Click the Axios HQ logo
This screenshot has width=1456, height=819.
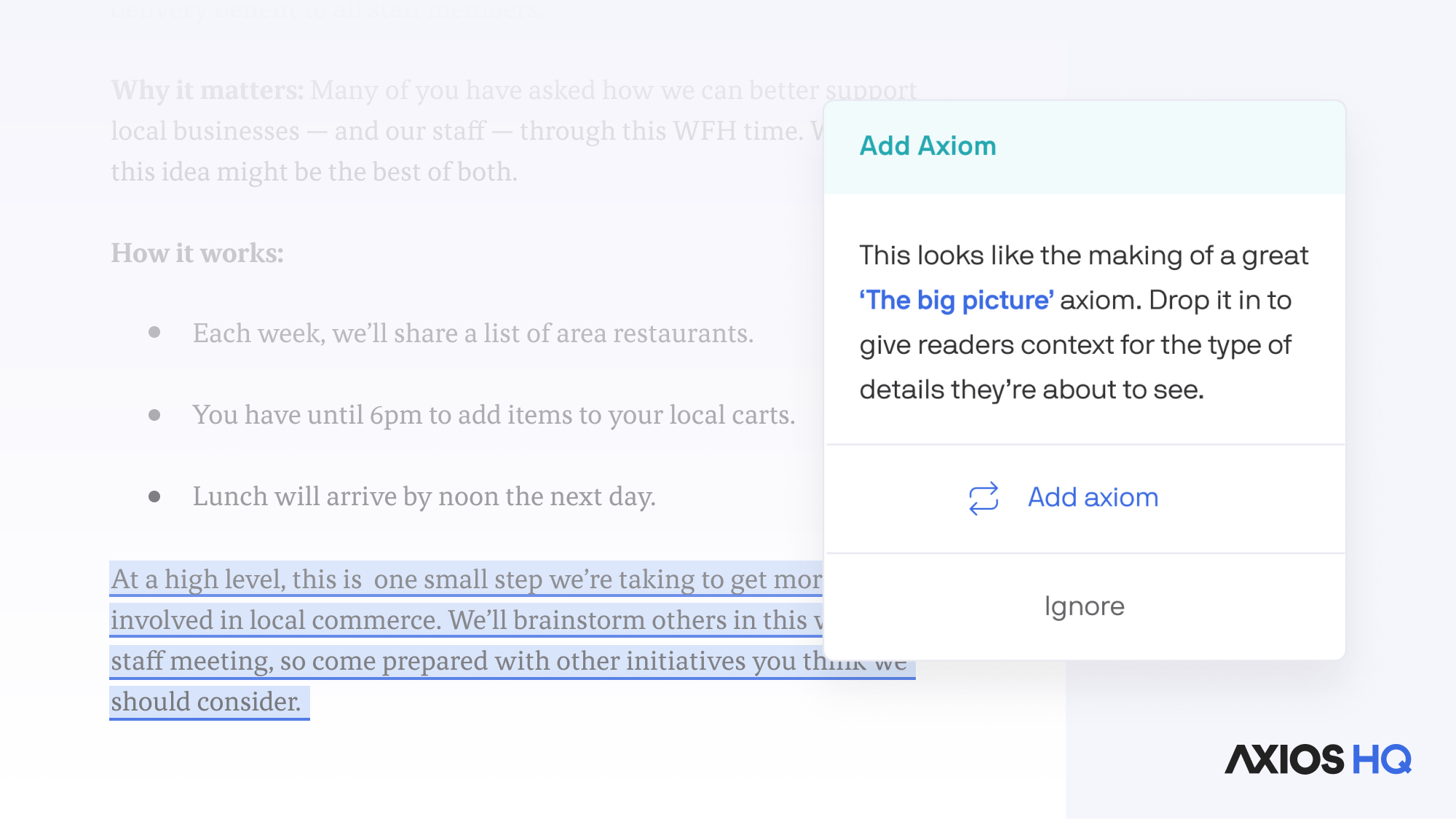pos(1318,759)
